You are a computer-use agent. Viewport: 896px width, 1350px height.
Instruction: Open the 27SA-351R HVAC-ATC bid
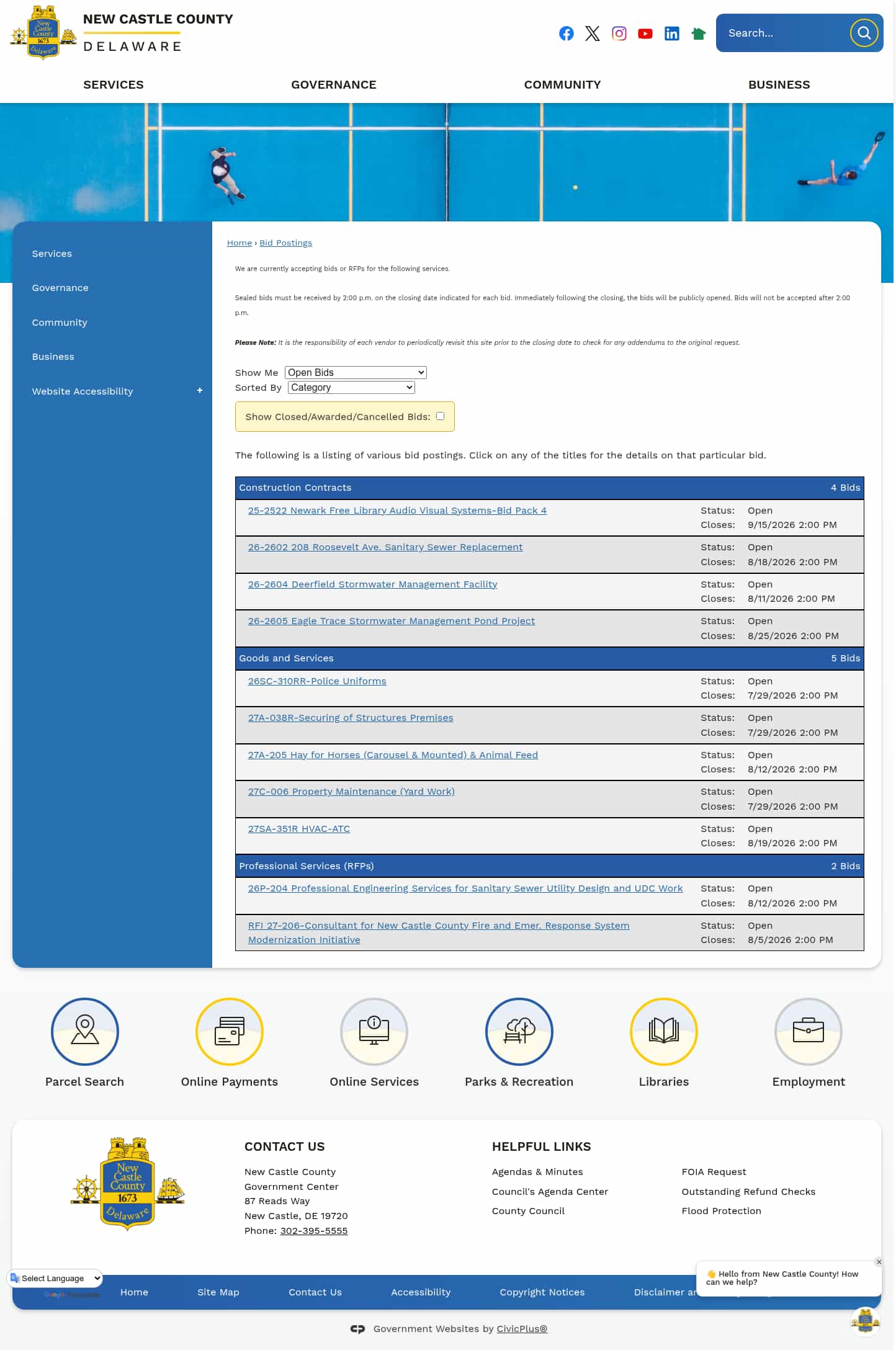pos(299,829)
